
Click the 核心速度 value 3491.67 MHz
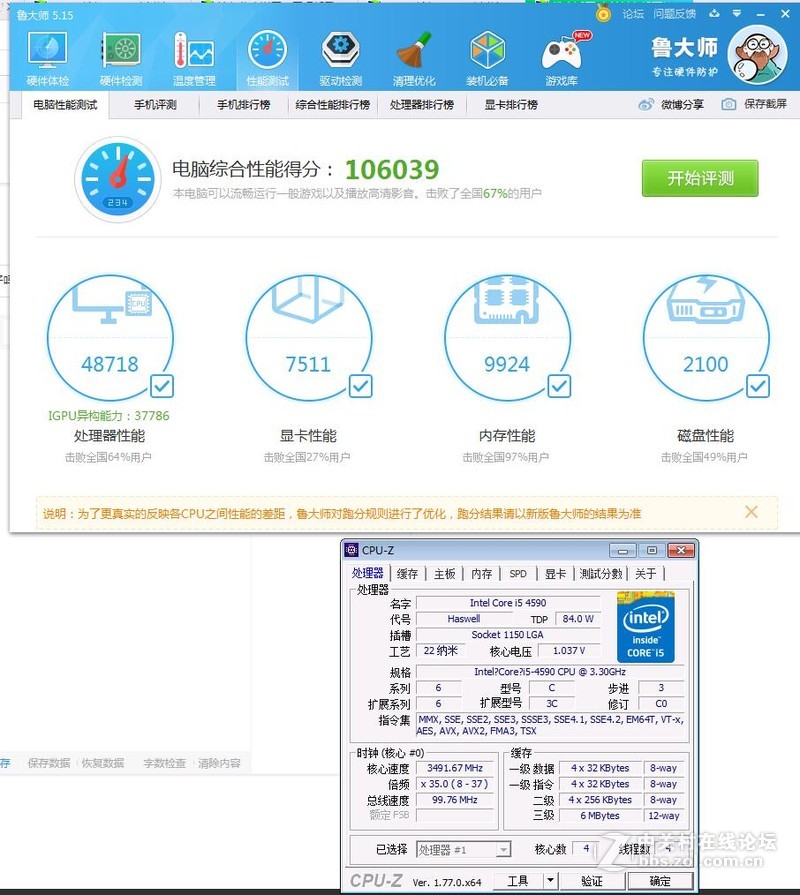(x=455, y=768)
